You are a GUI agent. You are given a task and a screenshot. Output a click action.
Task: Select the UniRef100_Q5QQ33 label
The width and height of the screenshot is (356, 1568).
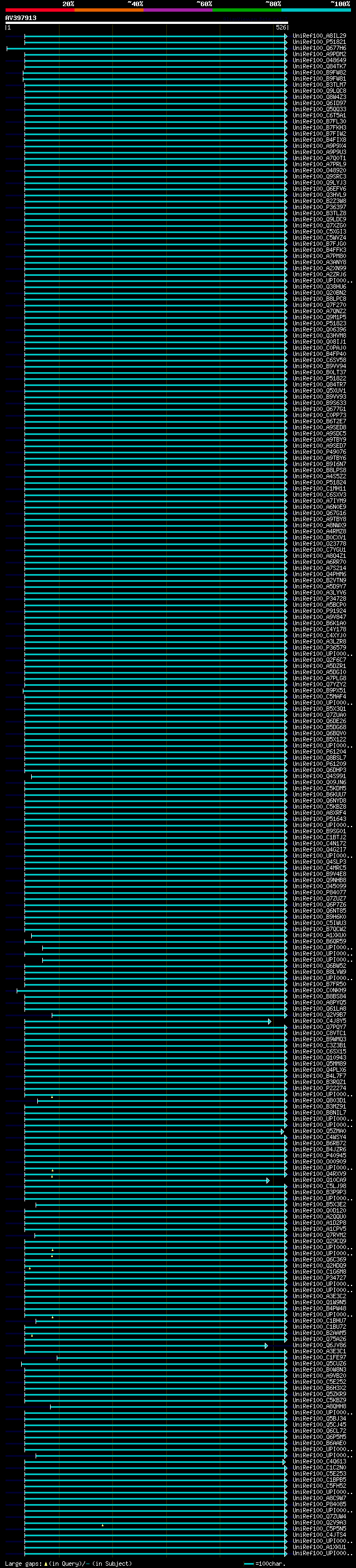[x=319, y=109]
